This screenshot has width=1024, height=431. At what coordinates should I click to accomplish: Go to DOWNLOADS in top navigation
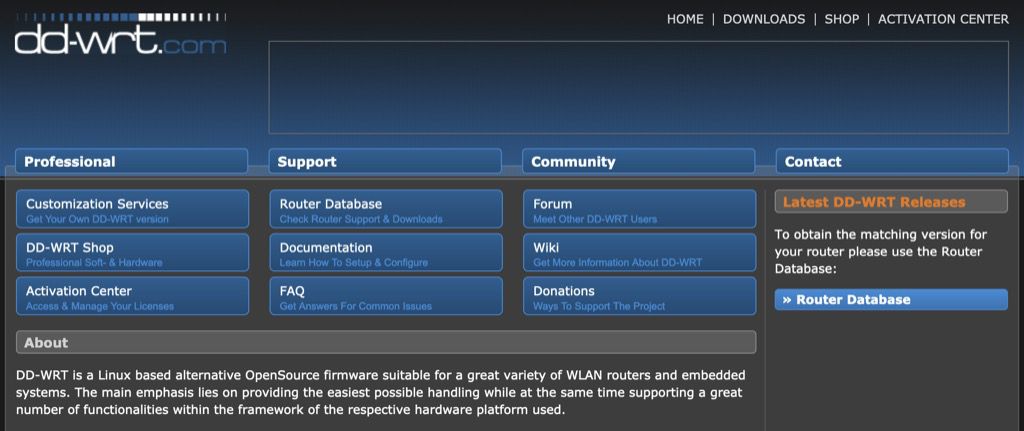point(764,20)
